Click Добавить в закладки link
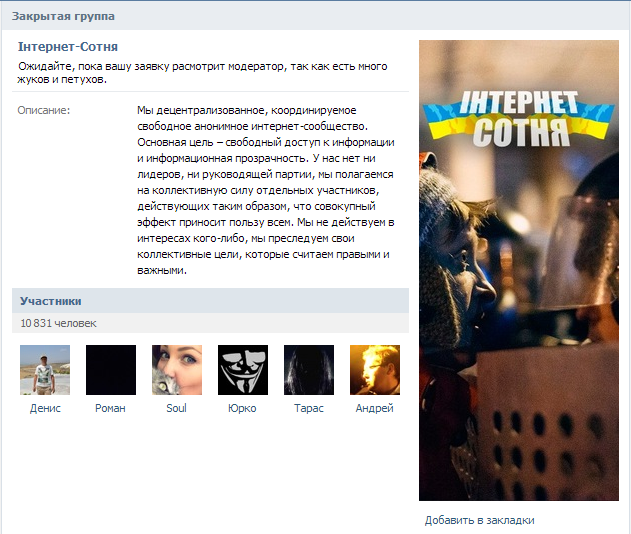Screen dimensions: 631x534 479,520
